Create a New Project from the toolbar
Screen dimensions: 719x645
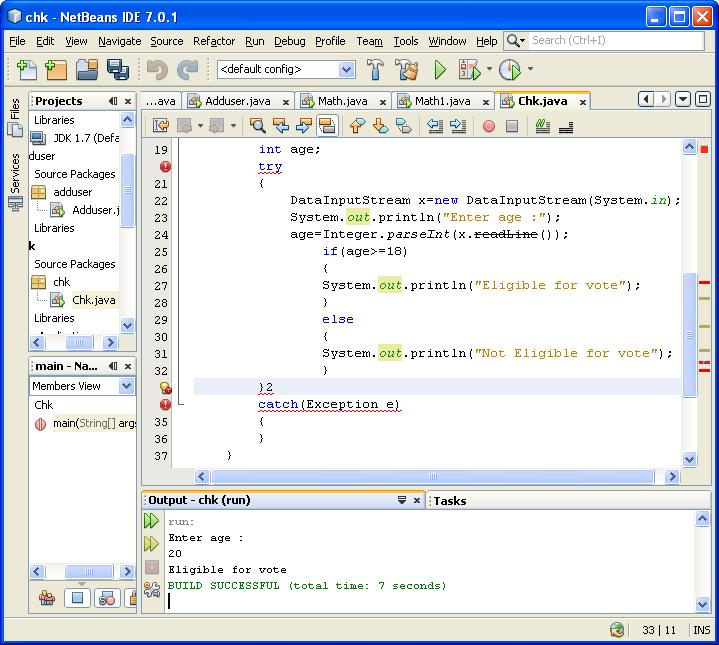tap(56, 70)
